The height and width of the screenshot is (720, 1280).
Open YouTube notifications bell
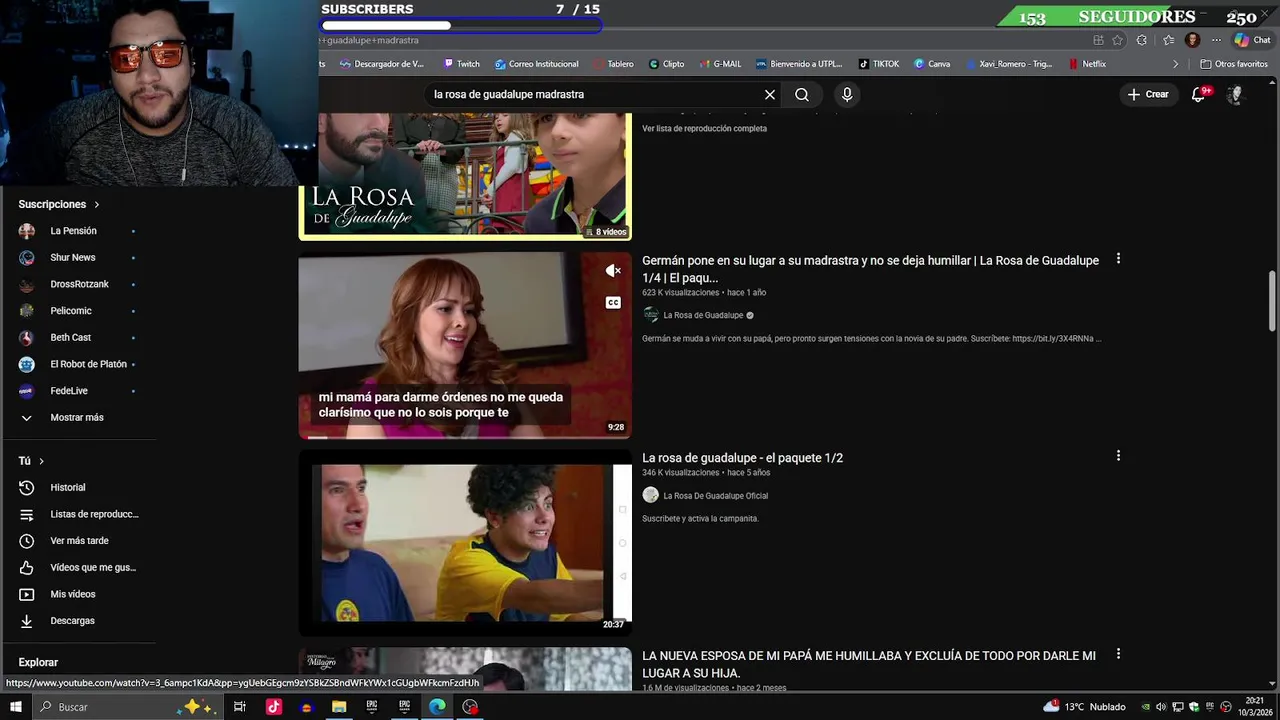(1200, 94)
